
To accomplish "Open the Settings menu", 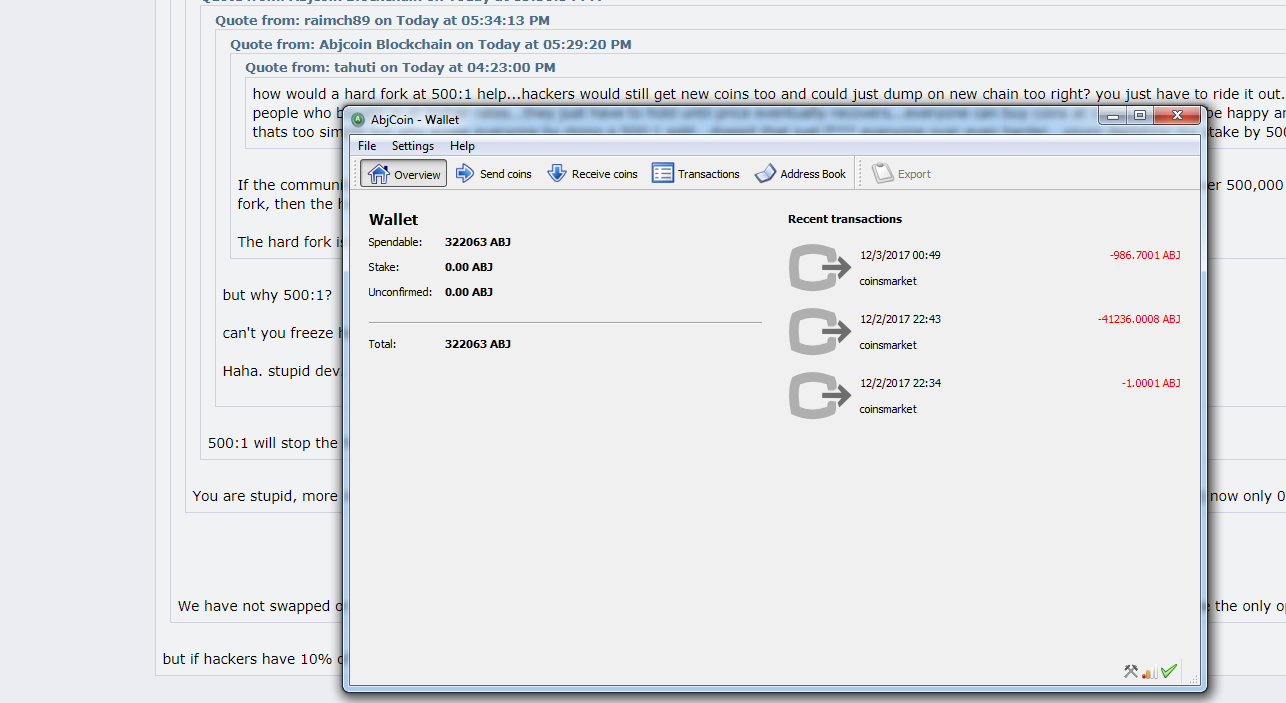I will 413,146.
